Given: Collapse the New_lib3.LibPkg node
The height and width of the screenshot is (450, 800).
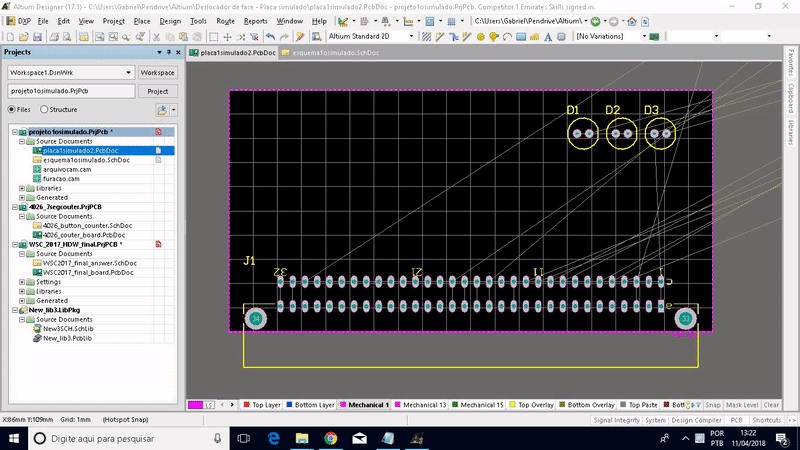Looking at the screenshot, I should (15, 310).
